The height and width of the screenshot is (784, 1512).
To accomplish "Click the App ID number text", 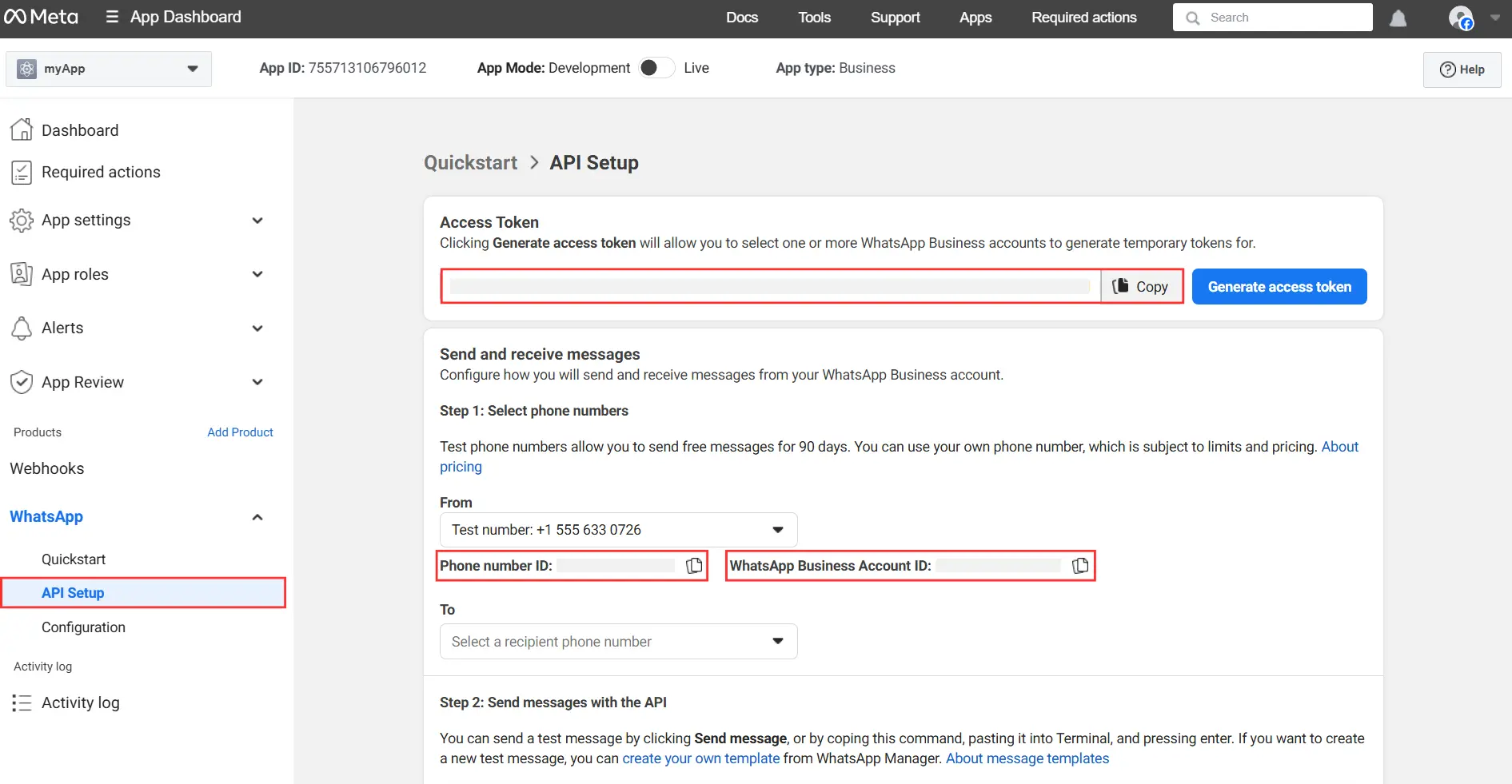I will click(x=367, y=68).
